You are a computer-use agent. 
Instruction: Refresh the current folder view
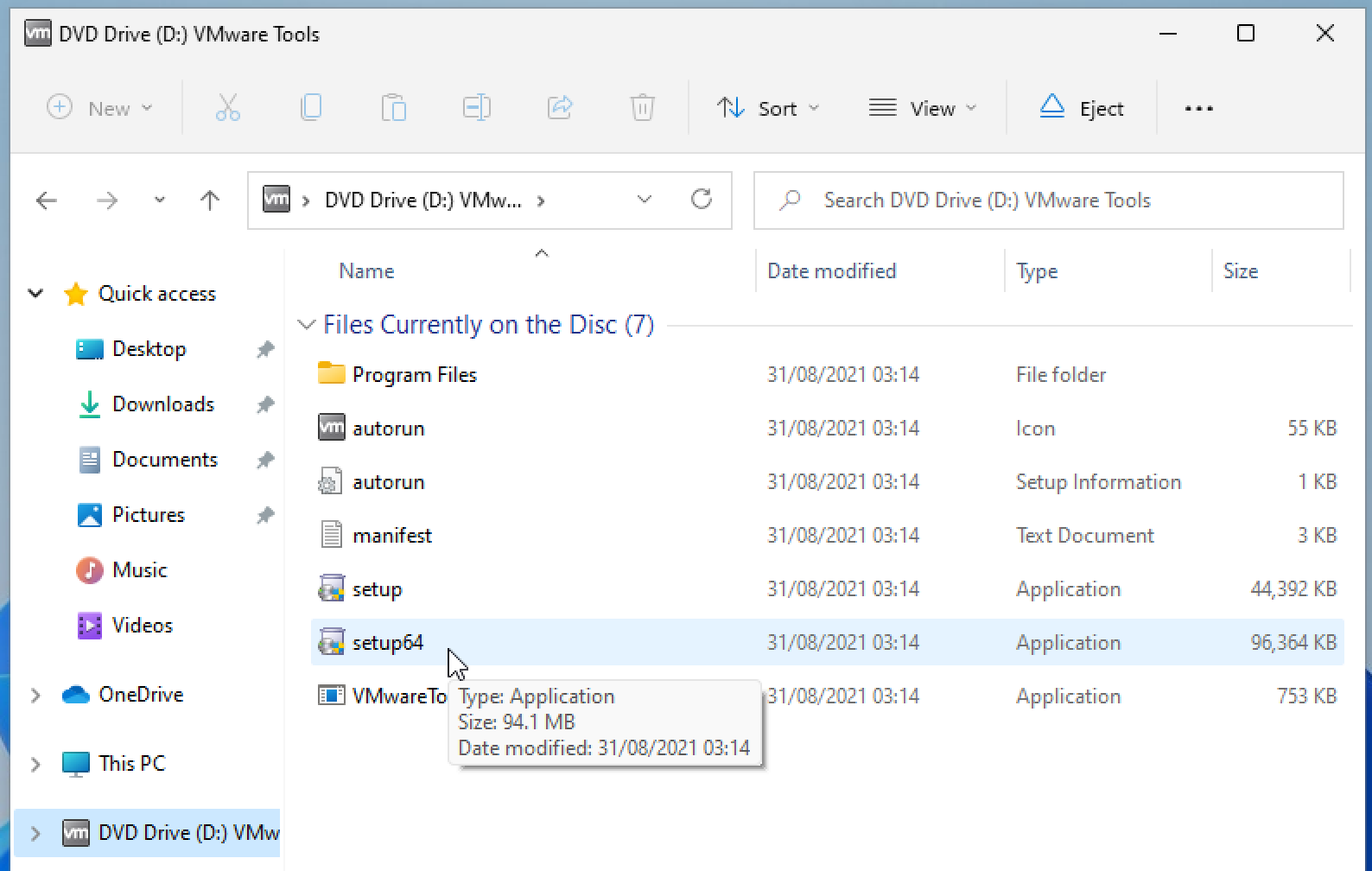coord(702,200)
